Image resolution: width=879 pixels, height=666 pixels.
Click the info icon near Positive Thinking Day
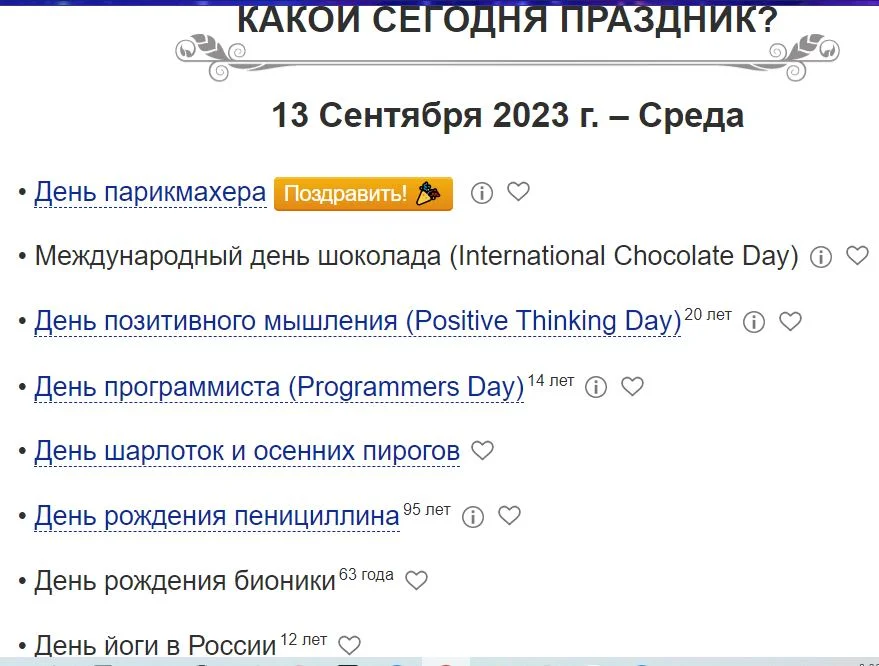click(x=753, y=322)
